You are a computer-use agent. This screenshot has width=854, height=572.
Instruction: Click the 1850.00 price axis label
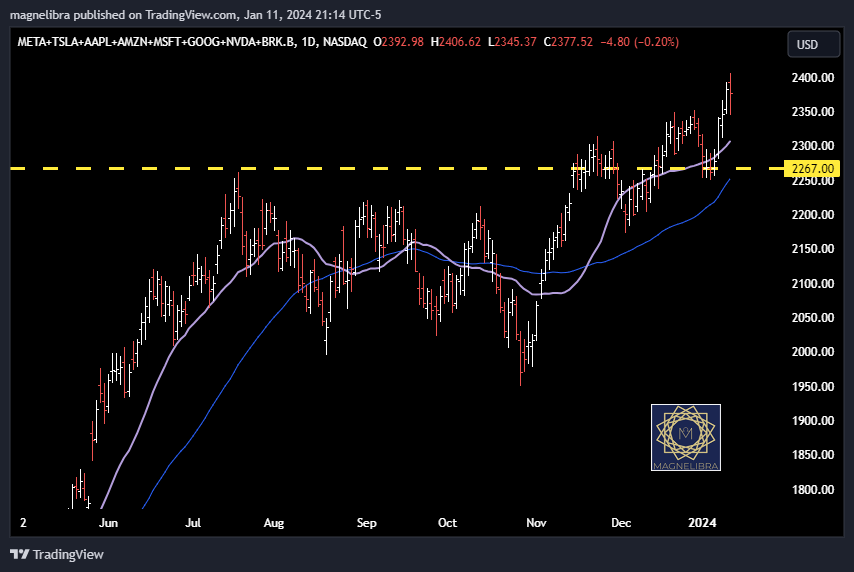point(813,455)
